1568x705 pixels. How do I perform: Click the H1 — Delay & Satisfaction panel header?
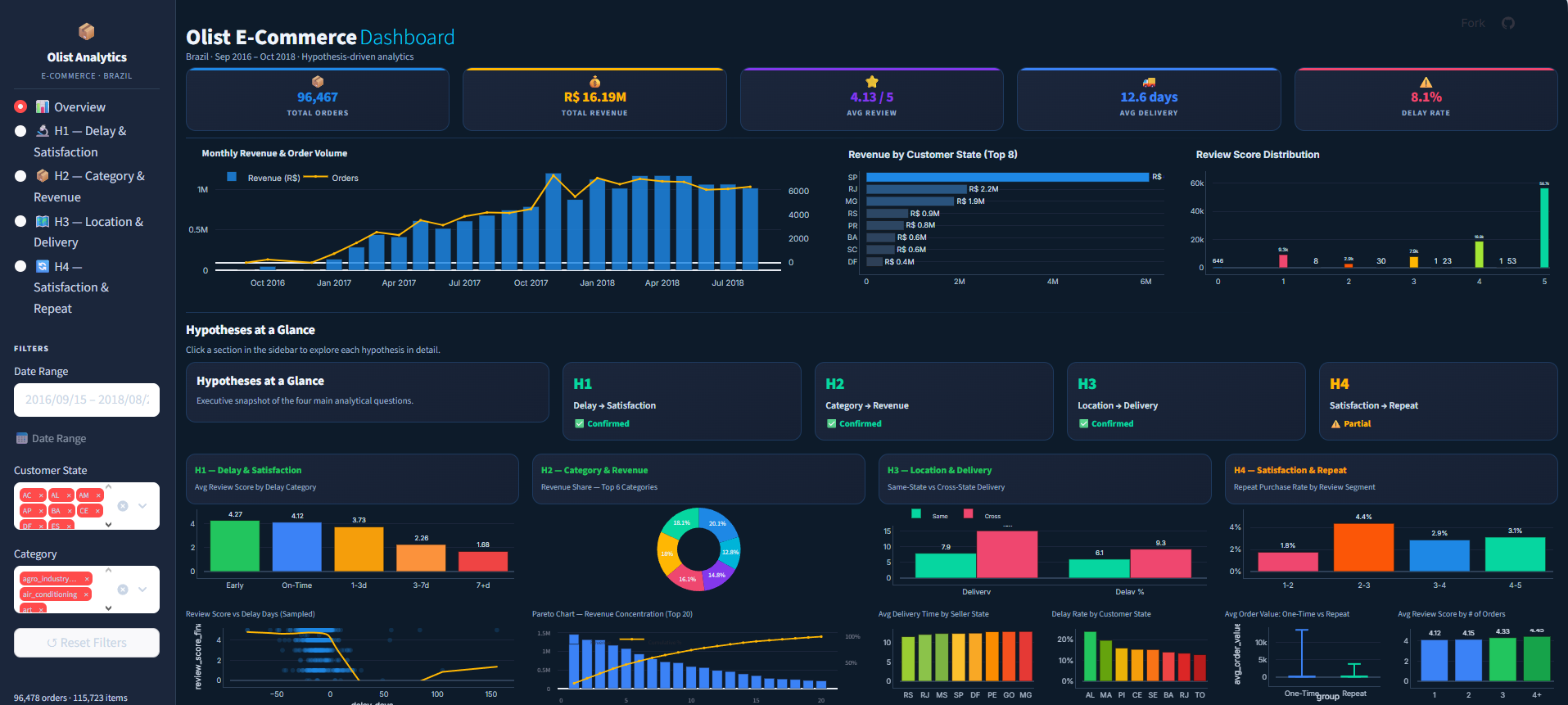(352, 479)
